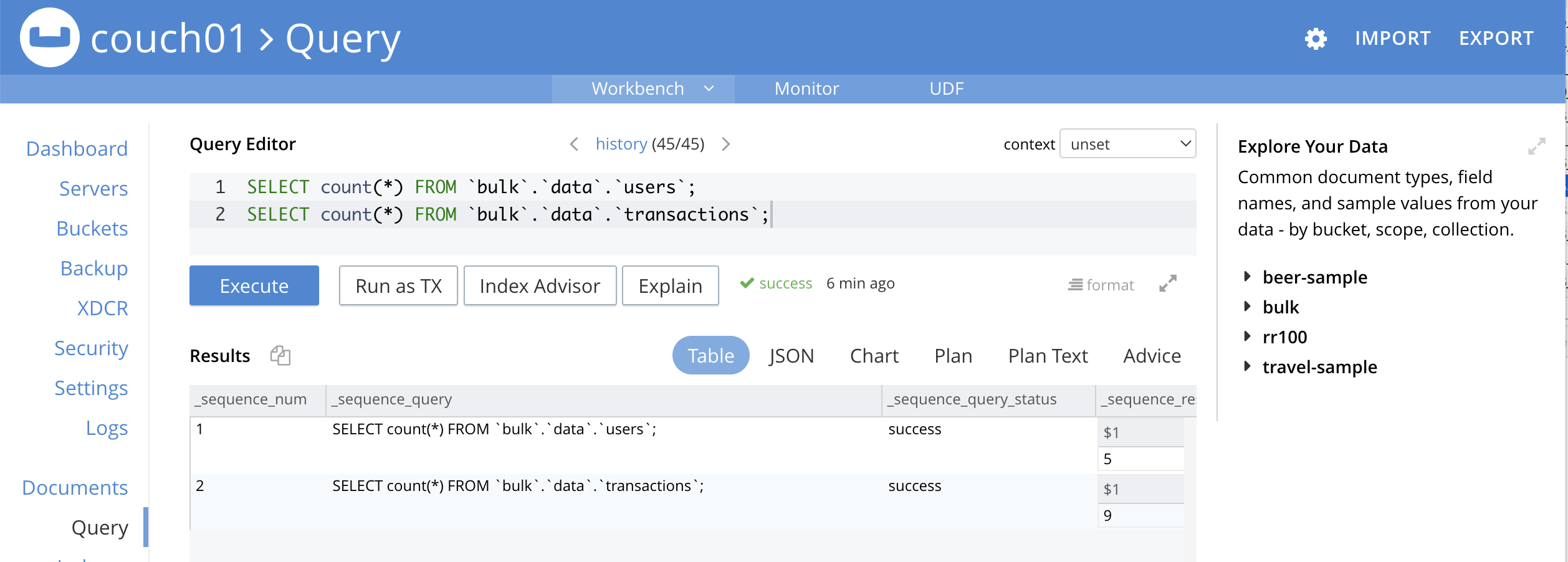1568x562 pixels.
Task: Click the Index Advisor button
Action: (x=540, y=286)
